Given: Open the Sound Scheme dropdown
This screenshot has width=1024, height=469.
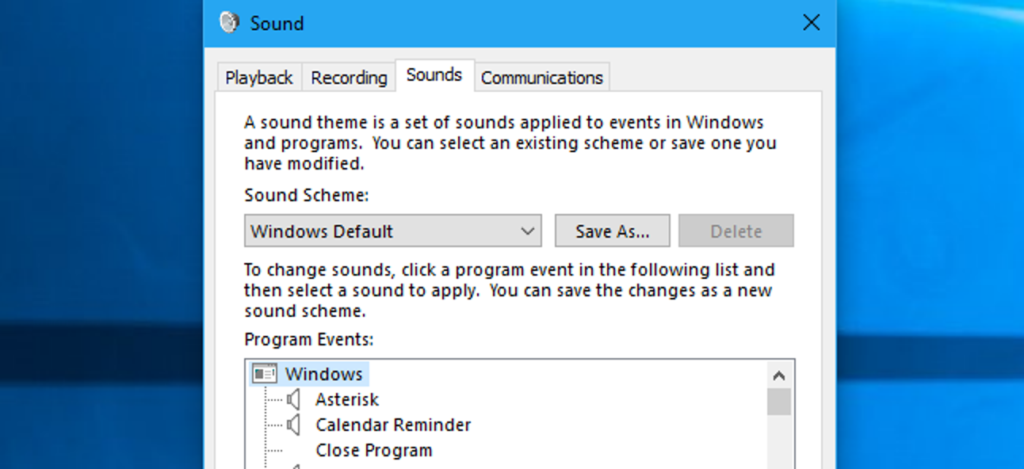Looking at the screenshot, I should point(393,231).
